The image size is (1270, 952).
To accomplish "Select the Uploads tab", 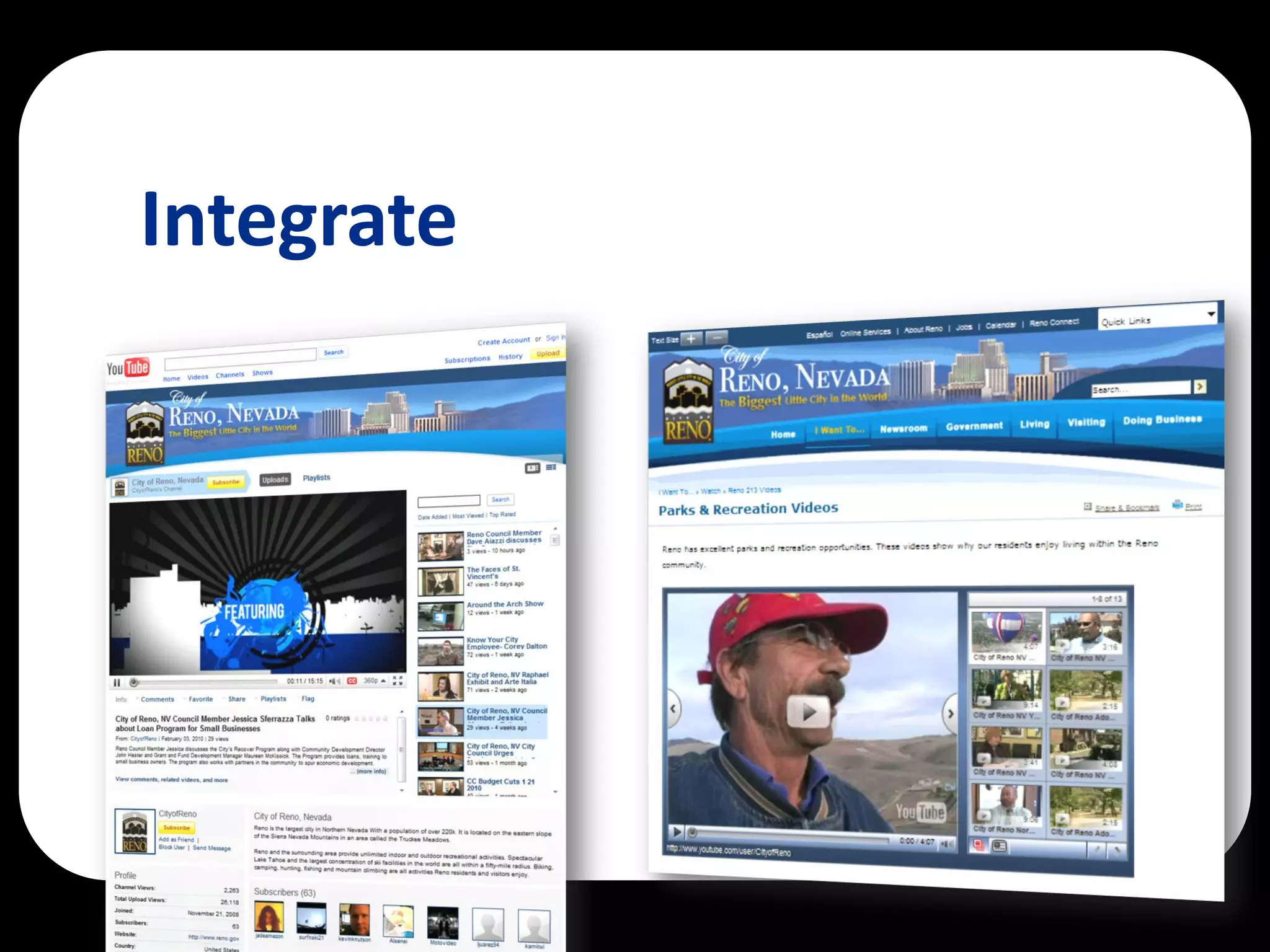I will coord(275,480).
